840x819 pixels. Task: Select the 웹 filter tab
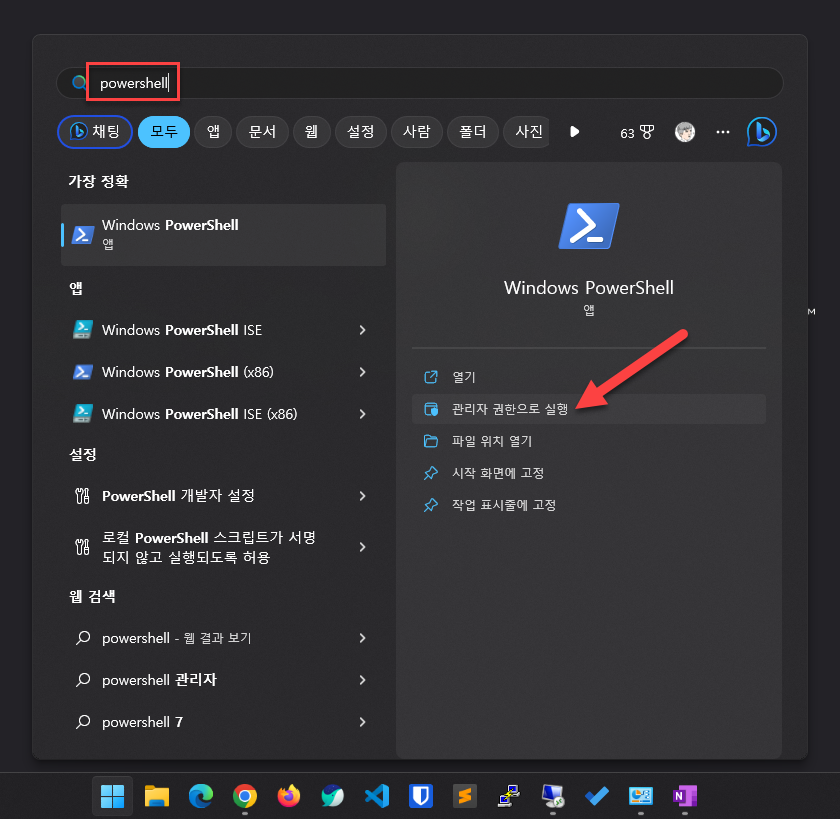[311, 132]
